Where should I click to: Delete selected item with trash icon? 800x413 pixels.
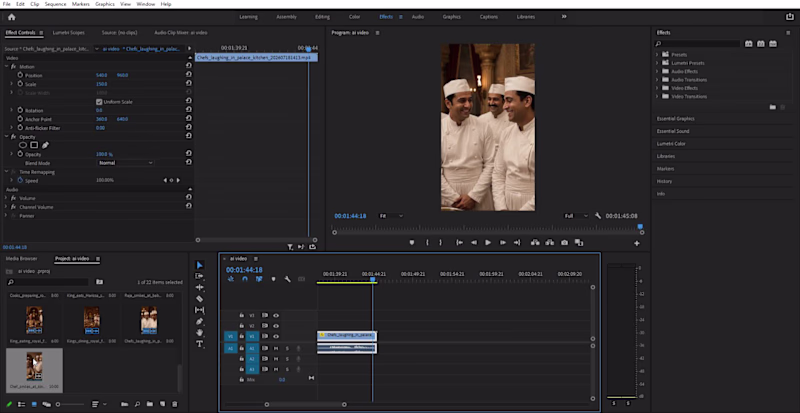(x=175, y=404)
